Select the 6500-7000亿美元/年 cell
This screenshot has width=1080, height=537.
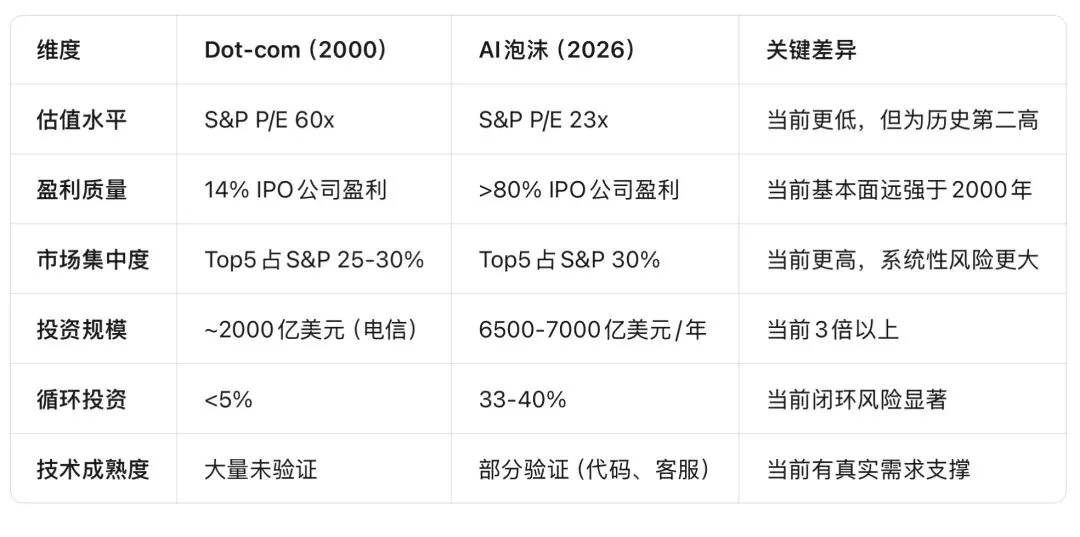click(x=592, y=329)
